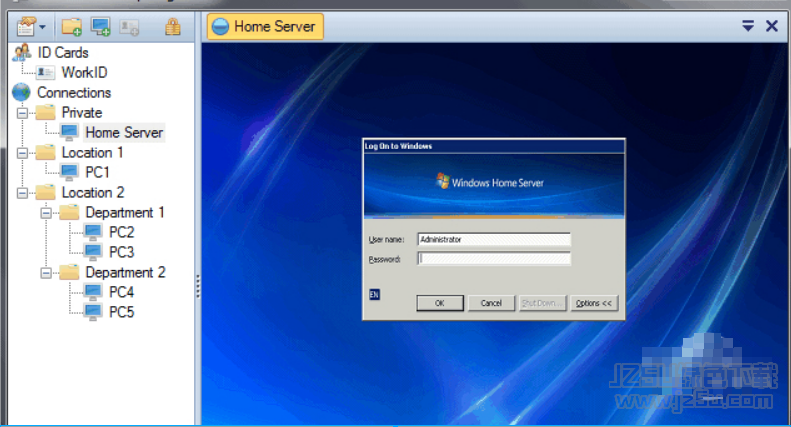This screenshot has width=791, height=427.
Task: Collapse the Location 2 folder
Action: pyautogui.click(x=22, y=193)
